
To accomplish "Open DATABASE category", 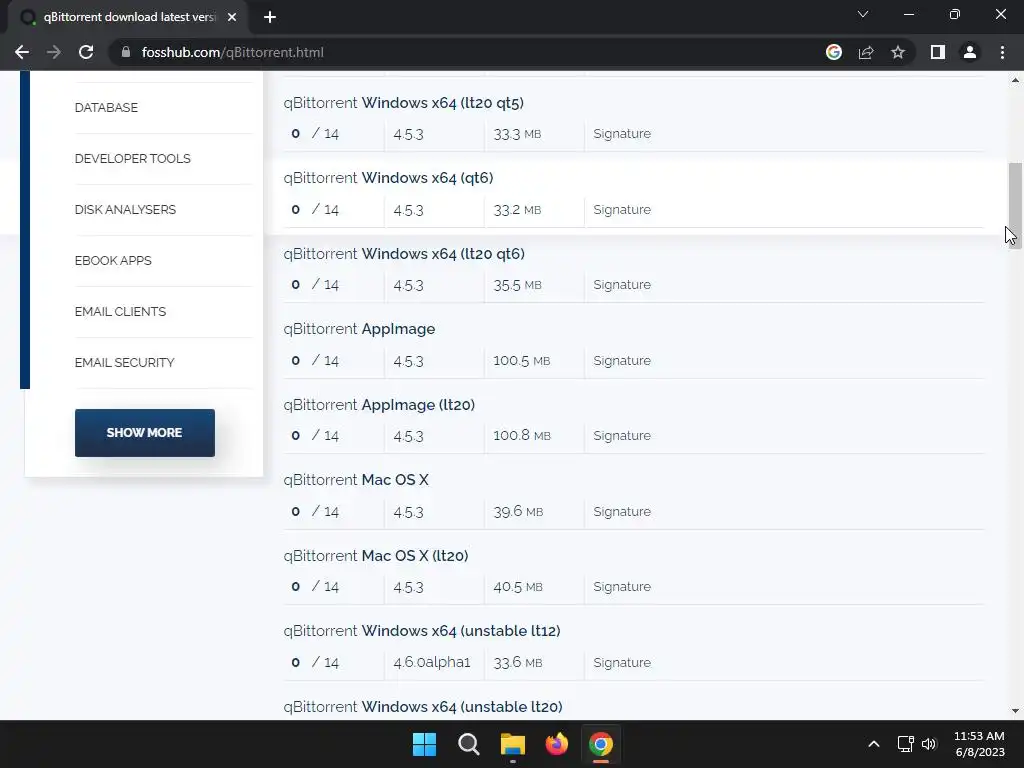I will (106, 108).
